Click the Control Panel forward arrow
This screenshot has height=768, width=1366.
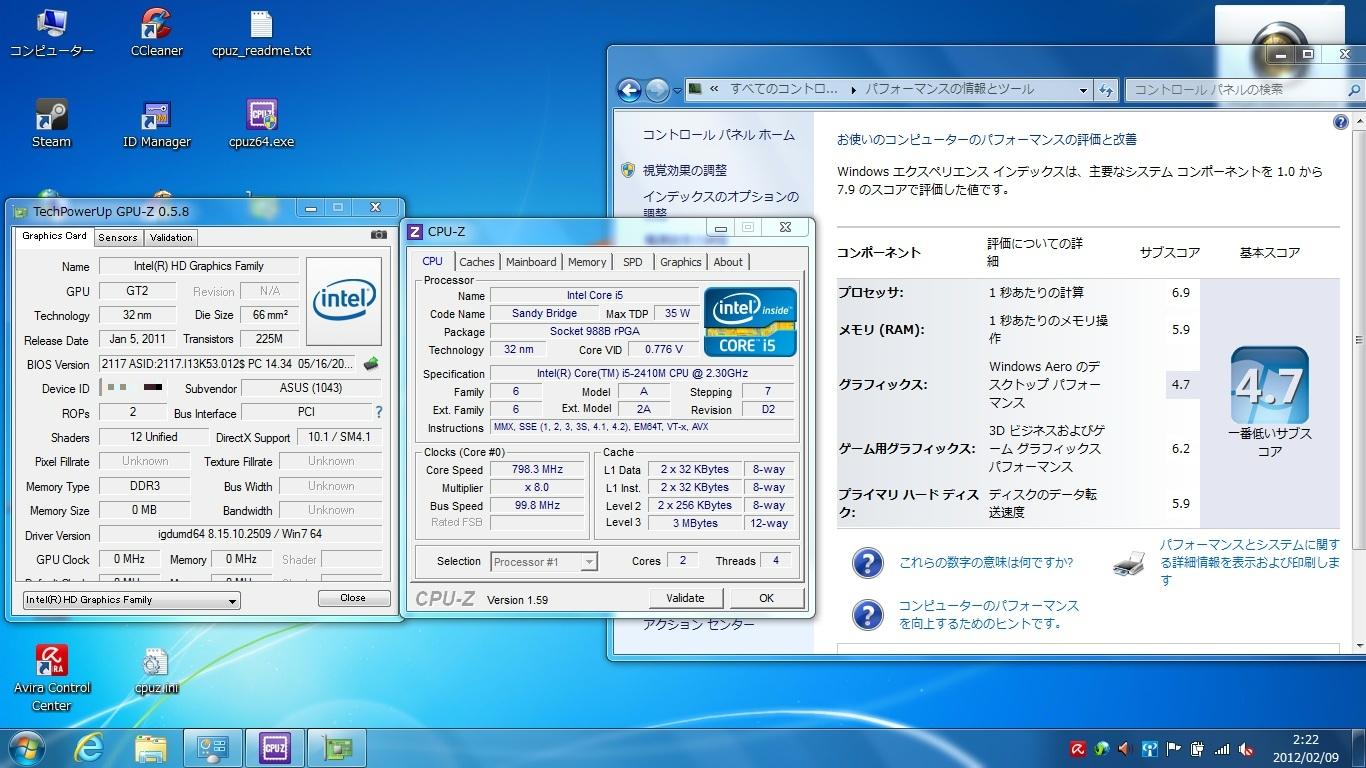(657, 90)
